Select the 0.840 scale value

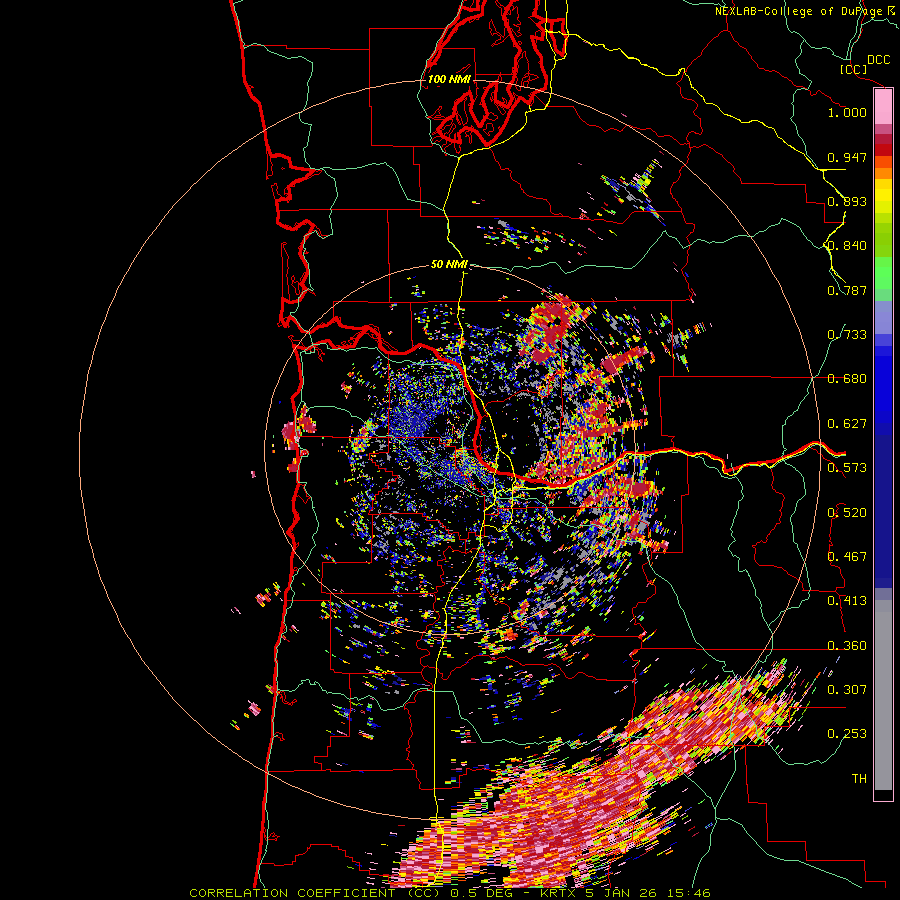pyautogui.click(x=847, y=246)
